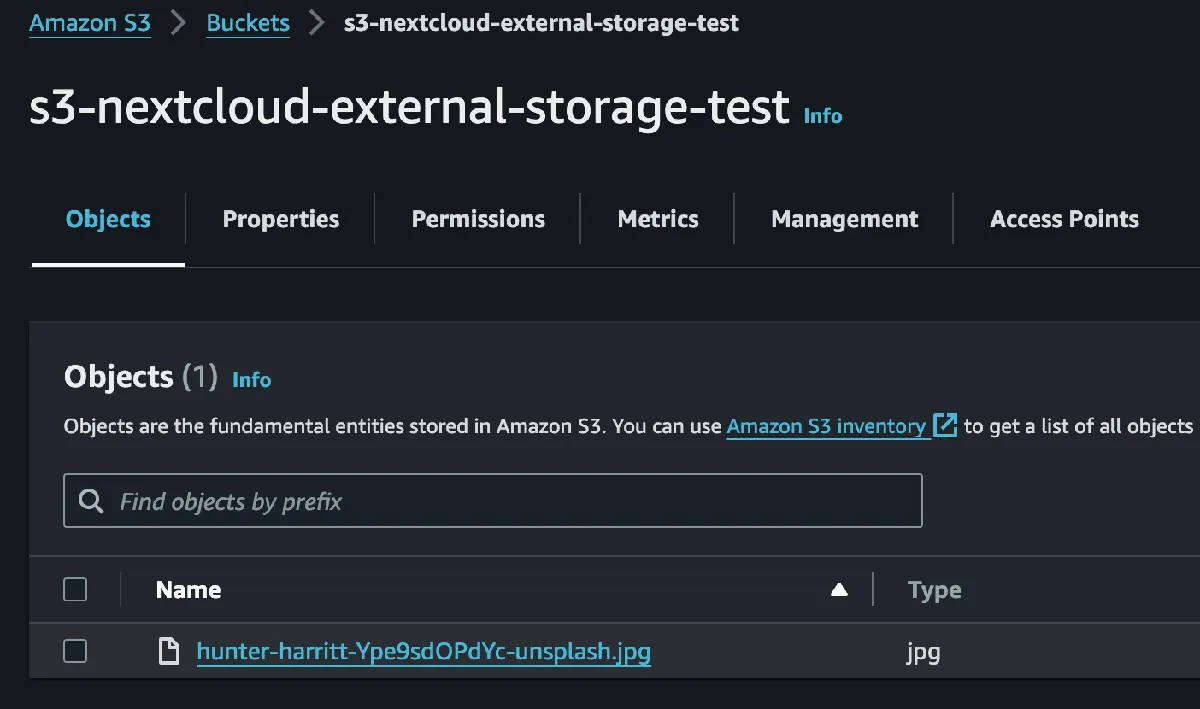Screen dimensions: 1200x709
Task: Click the Name sort ascending arrow
Action: 839,590
